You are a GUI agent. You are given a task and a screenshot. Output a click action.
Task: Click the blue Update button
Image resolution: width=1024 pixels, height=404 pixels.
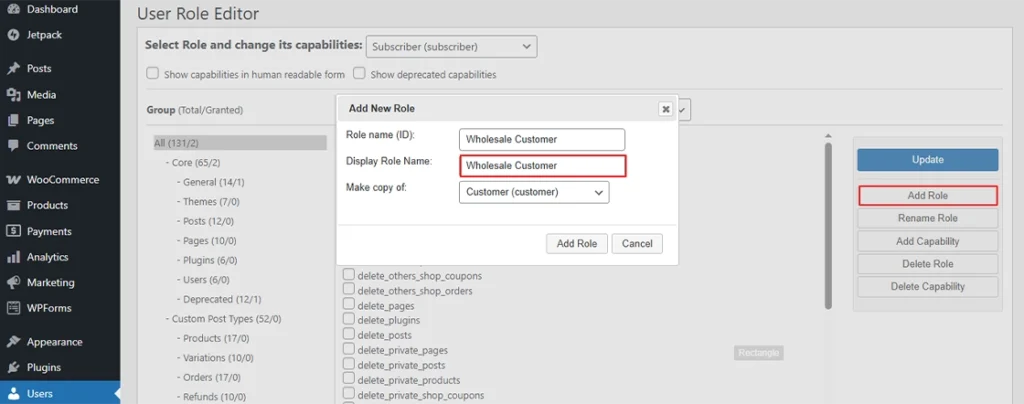(927, 160)
